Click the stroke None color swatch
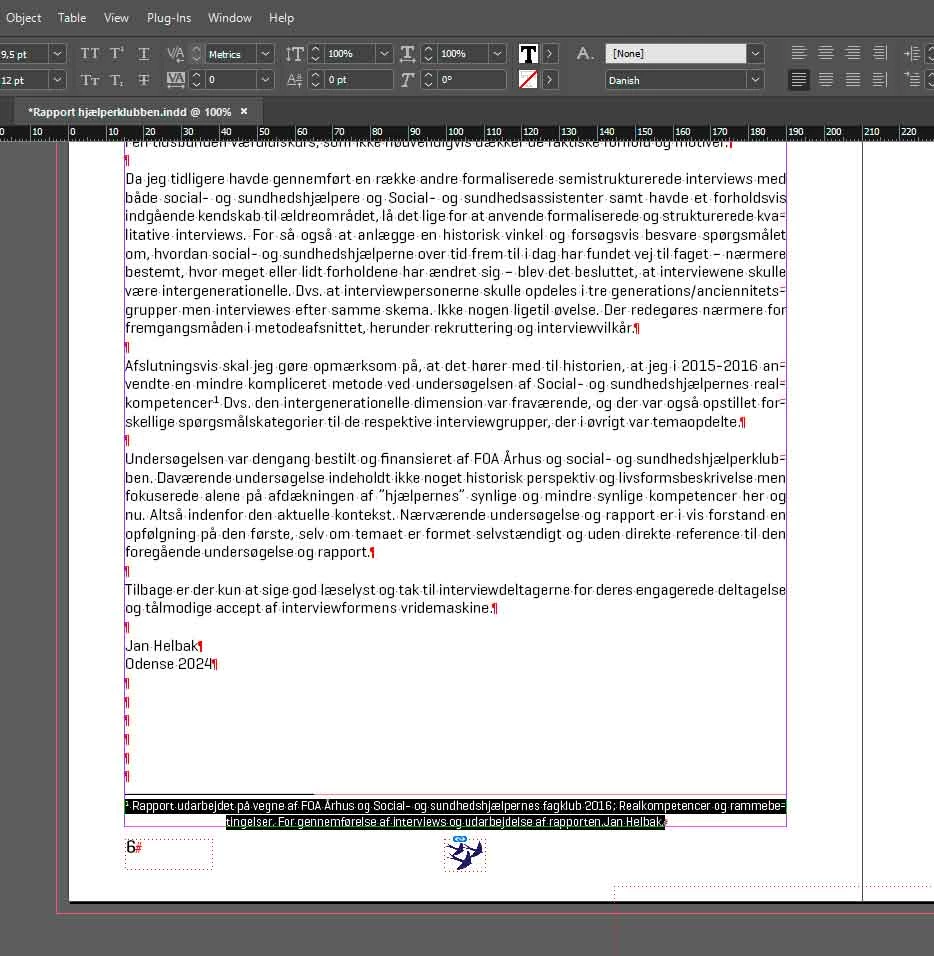 [x=528, y=80]
